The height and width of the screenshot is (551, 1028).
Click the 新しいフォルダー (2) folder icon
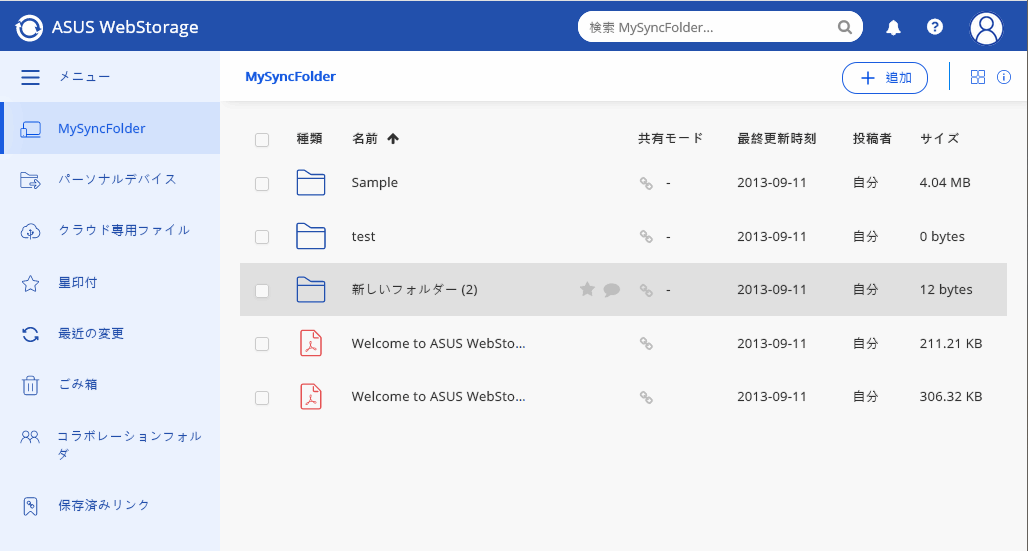(311, 289)
